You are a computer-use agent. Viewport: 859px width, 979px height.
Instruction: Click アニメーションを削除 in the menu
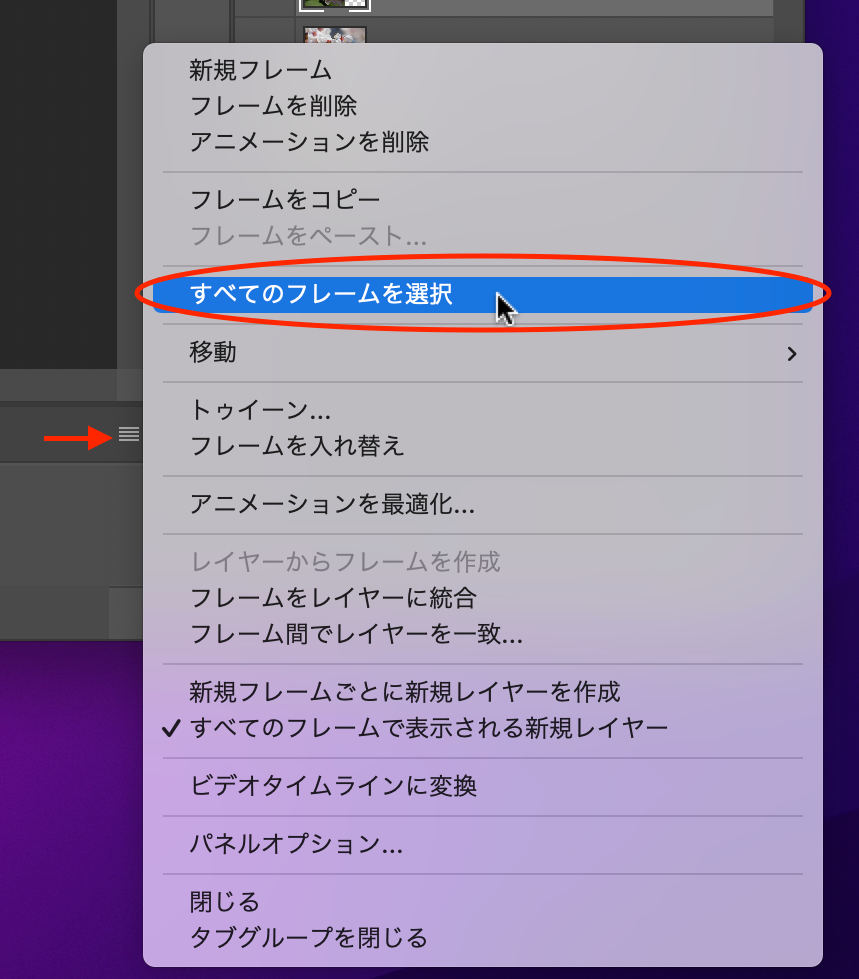(483, 142)
